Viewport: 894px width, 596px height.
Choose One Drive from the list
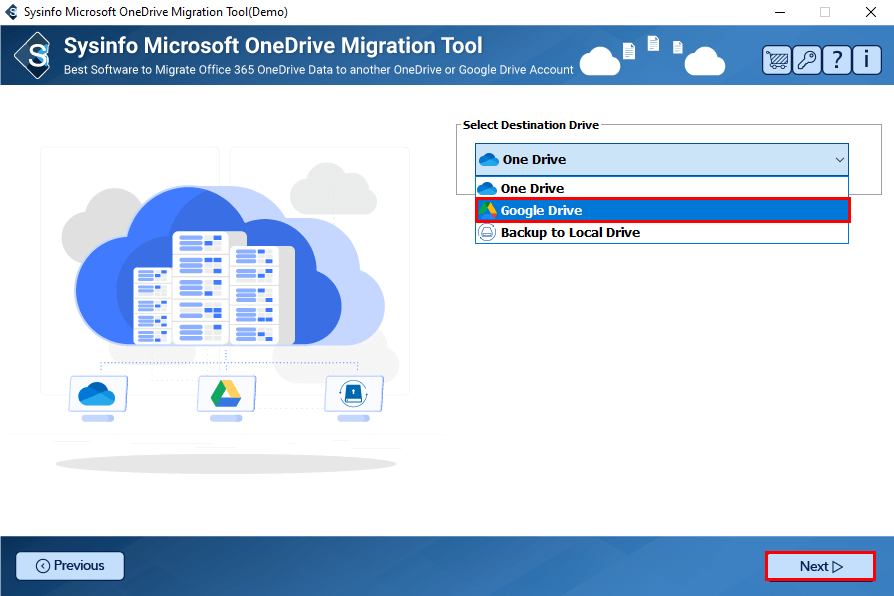pos(661,188)
